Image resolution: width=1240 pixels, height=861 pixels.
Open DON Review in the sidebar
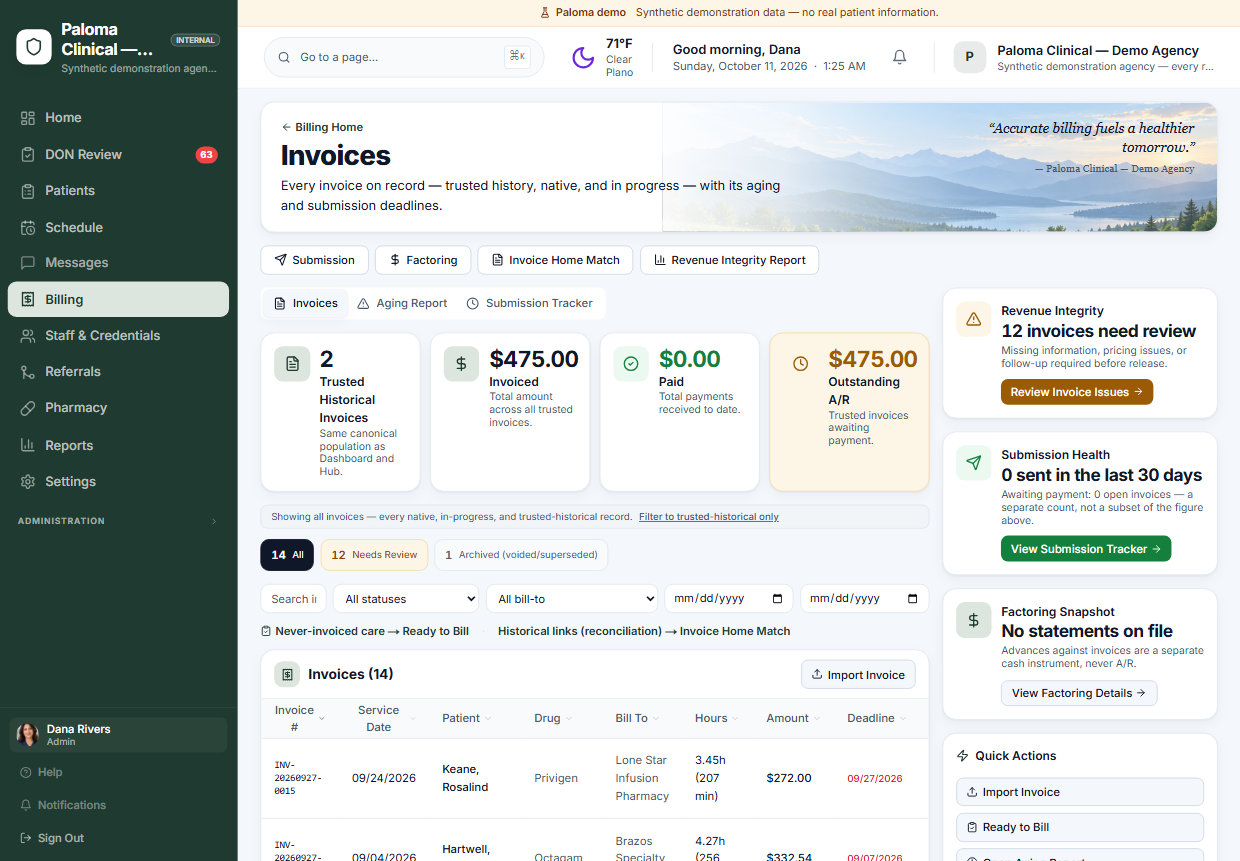click(118, 155)
